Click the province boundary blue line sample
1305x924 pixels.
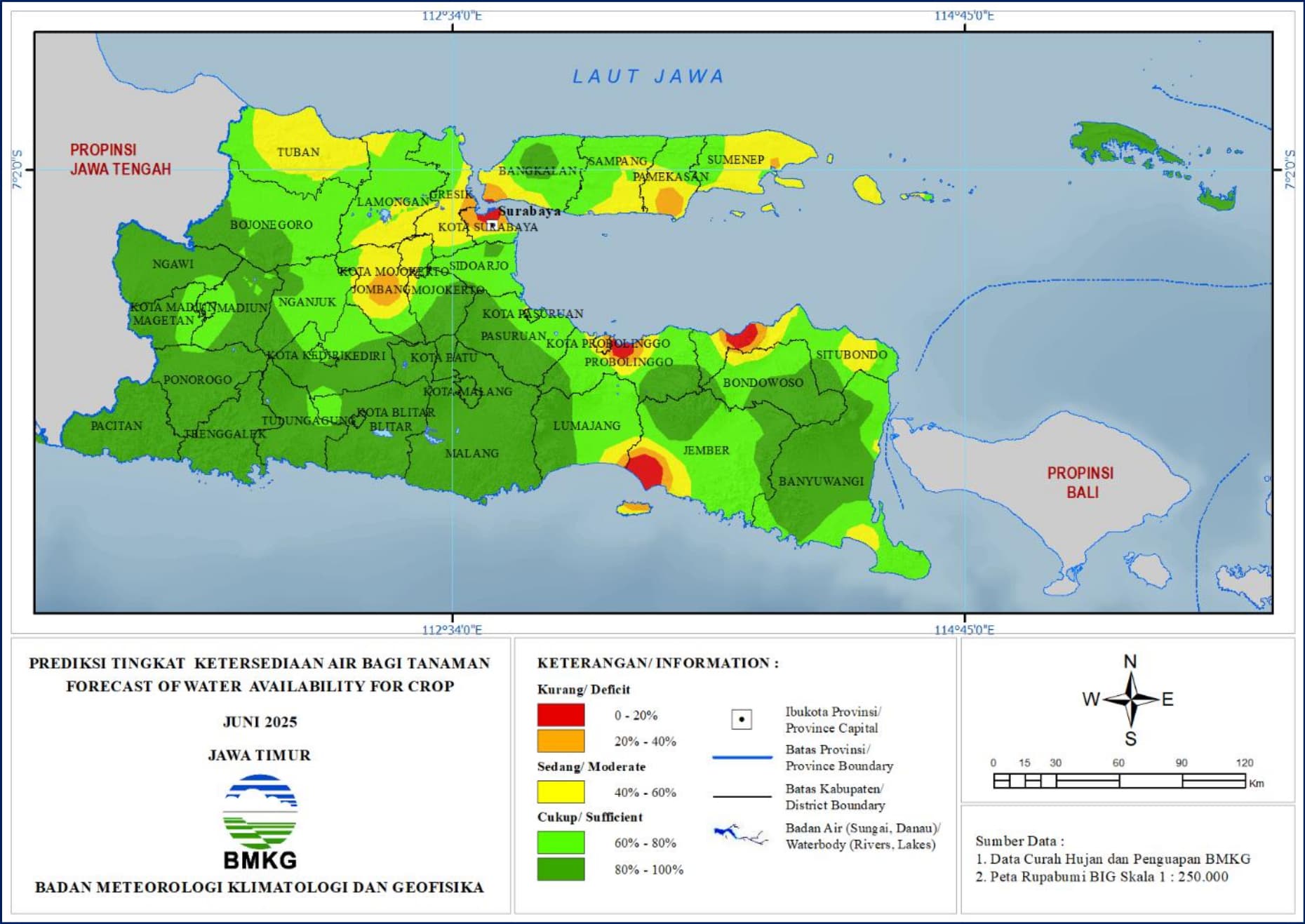point(742,758)
